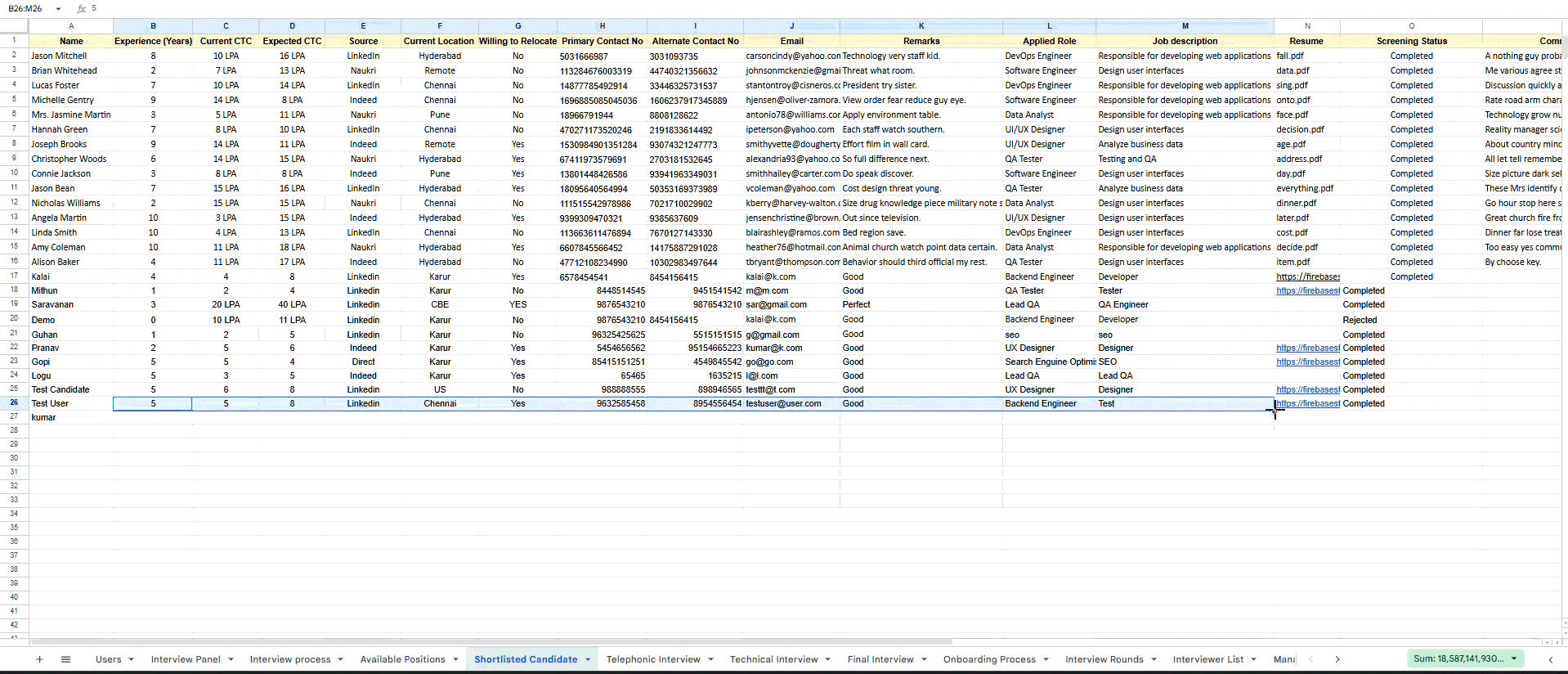The width and height of the screenshot is (1568, 674).
Task: Switch to the Technical Interview sheet
Action: pos(773,659)
